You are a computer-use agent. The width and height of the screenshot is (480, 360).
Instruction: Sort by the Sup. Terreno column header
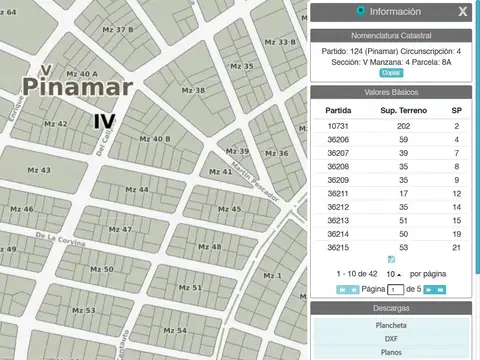403,110
